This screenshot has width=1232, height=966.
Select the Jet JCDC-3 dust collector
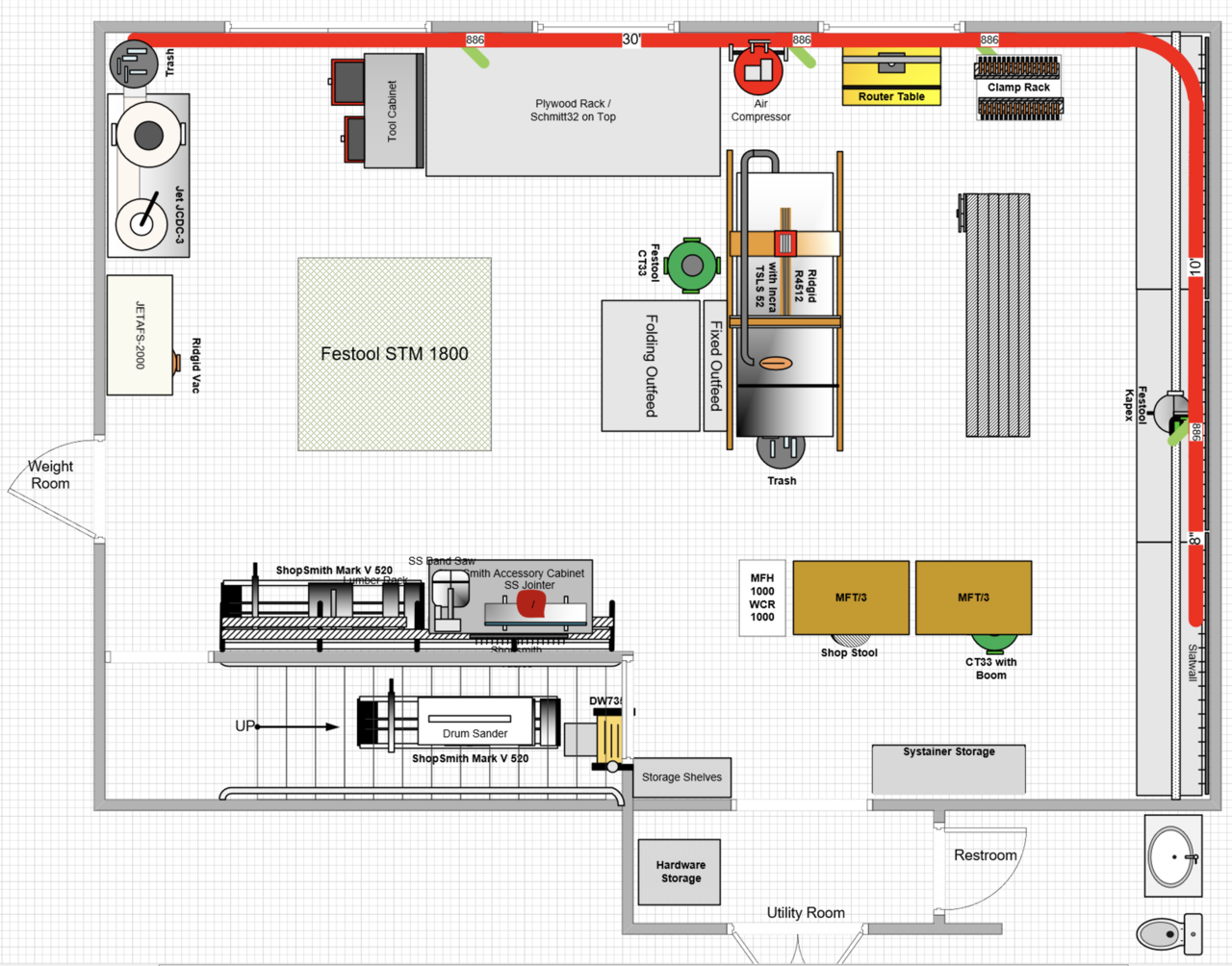pos(148,176)
